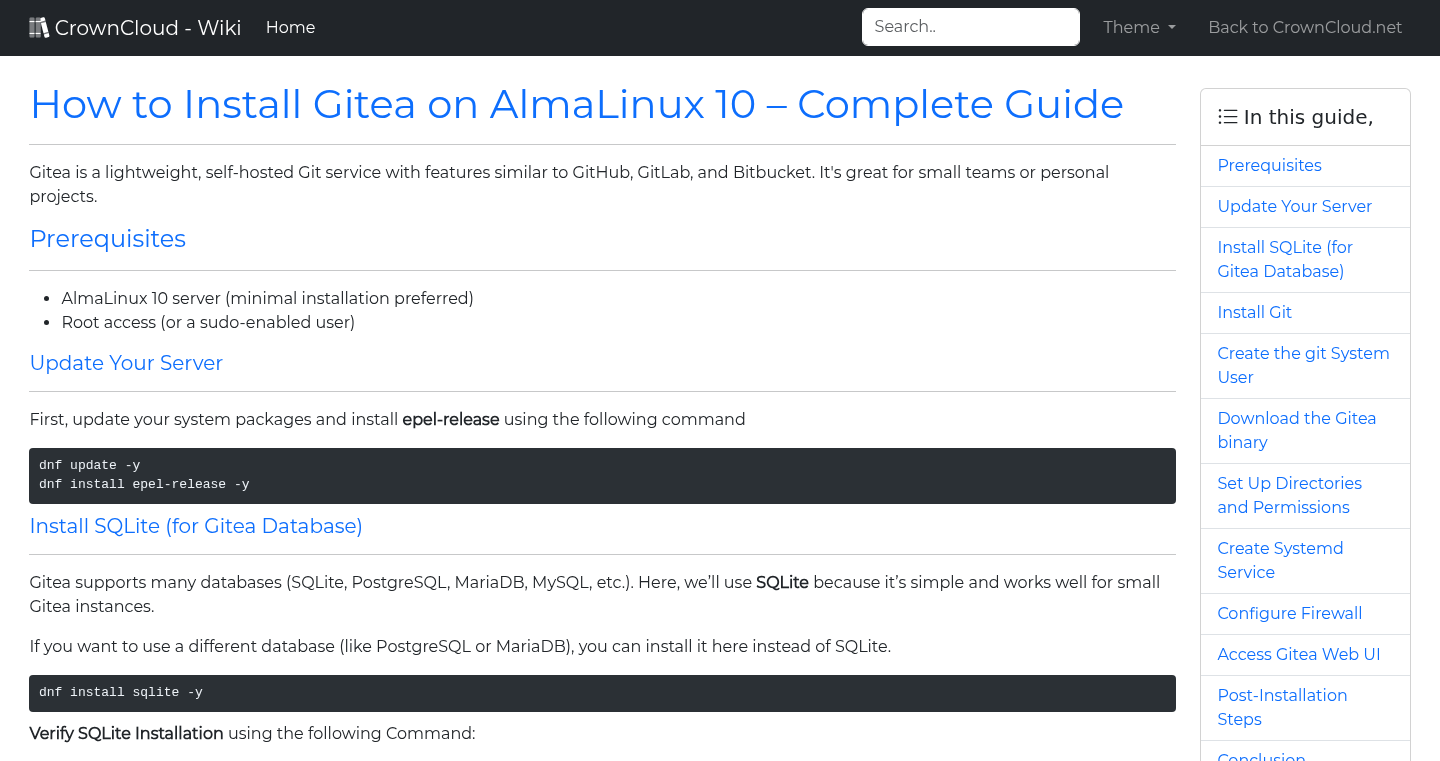
Task: Open the "Back to CrownCloud.net" link
Action: [1305, 27]
